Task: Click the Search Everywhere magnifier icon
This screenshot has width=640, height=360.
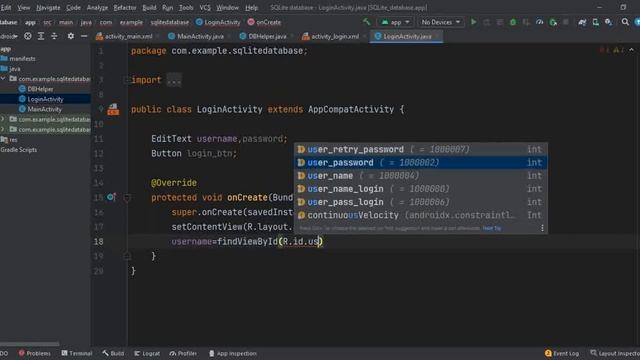Action: coord(625,22)
